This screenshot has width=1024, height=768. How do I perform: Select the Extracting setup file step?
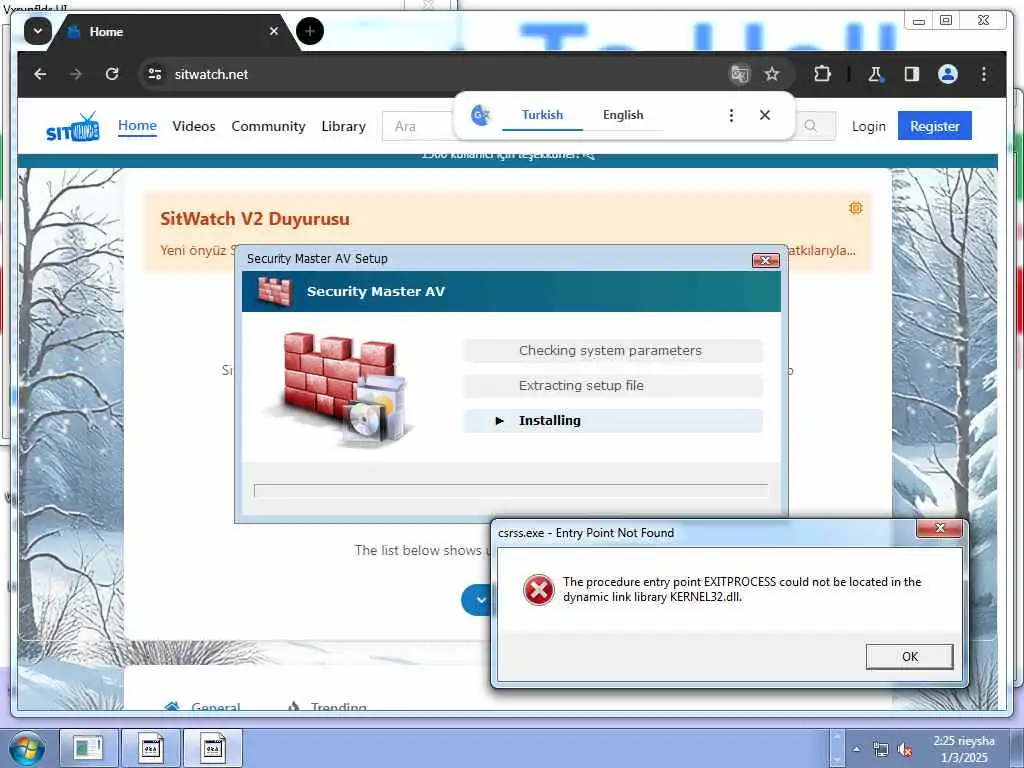pos(613,385)
